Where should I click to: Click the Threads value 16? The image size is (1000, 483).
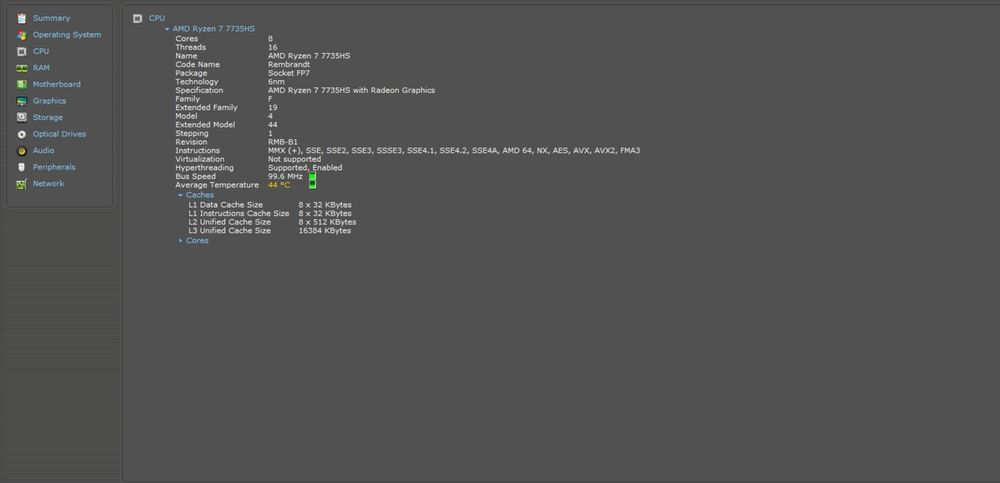coord(272,47)
